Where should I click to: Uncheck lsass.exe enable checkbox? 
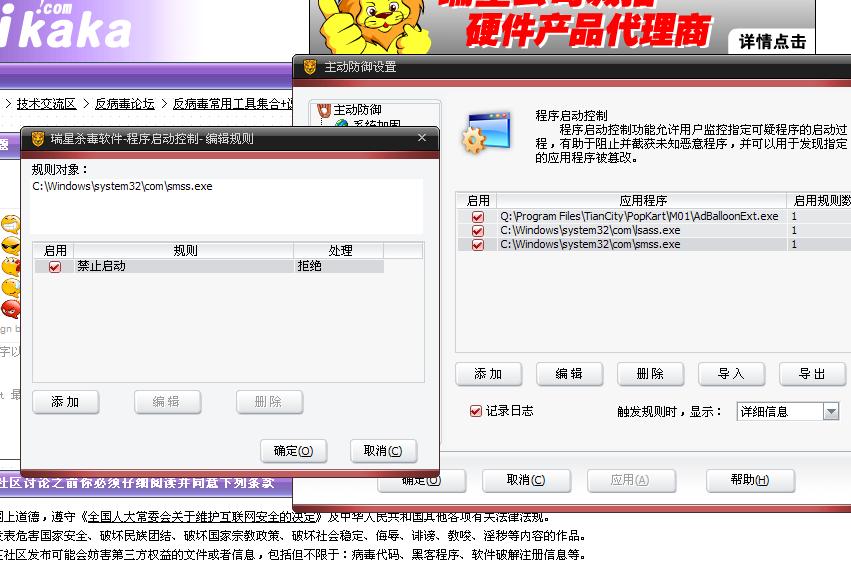(478, 231)
